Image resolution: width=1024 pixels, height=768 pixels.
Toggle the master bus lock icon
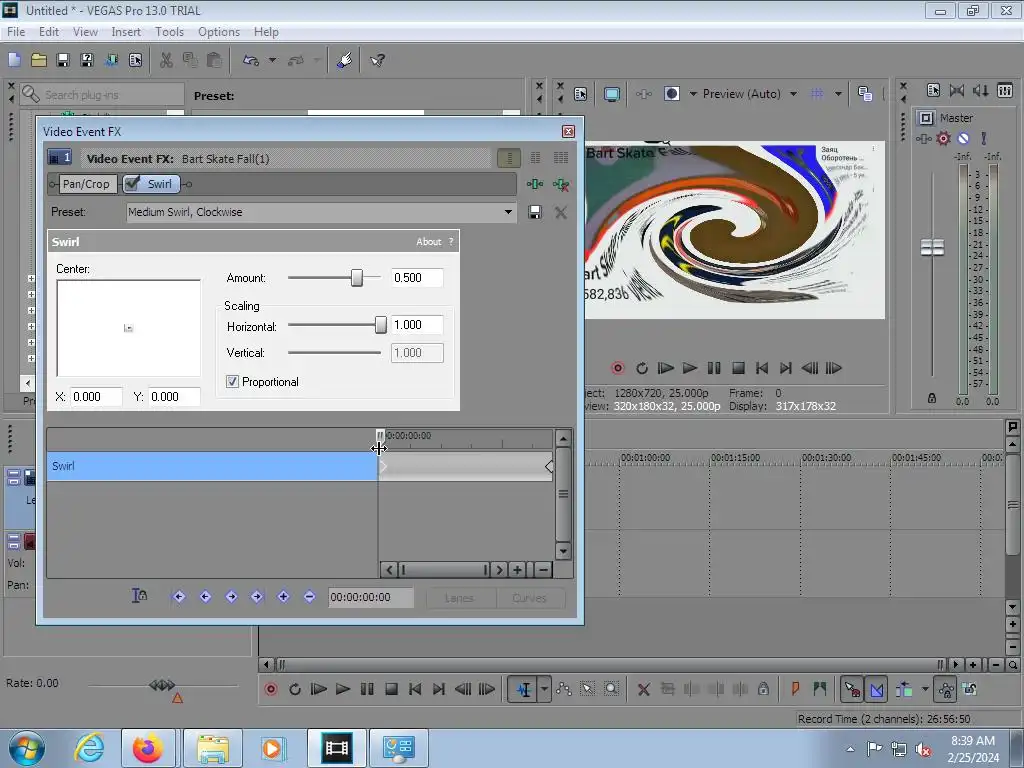pyautogui.click(x=932, y=398)
